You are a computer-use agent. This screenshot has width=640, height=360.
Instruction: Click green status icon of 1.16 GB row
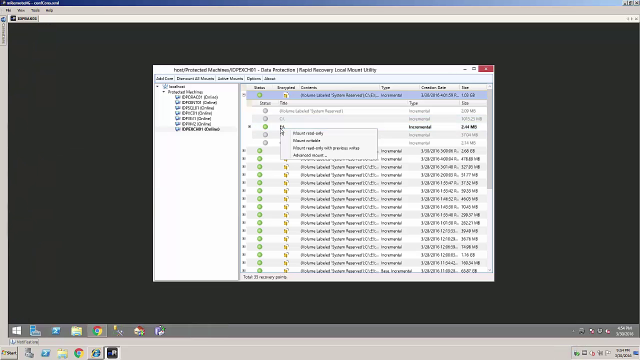click(260, 255)
